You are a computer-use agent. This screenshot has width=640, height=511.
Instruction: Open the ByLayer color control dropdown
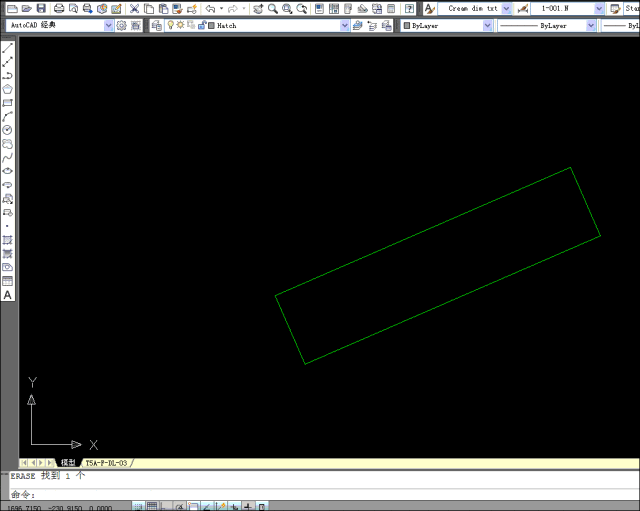tap(488, 25)
